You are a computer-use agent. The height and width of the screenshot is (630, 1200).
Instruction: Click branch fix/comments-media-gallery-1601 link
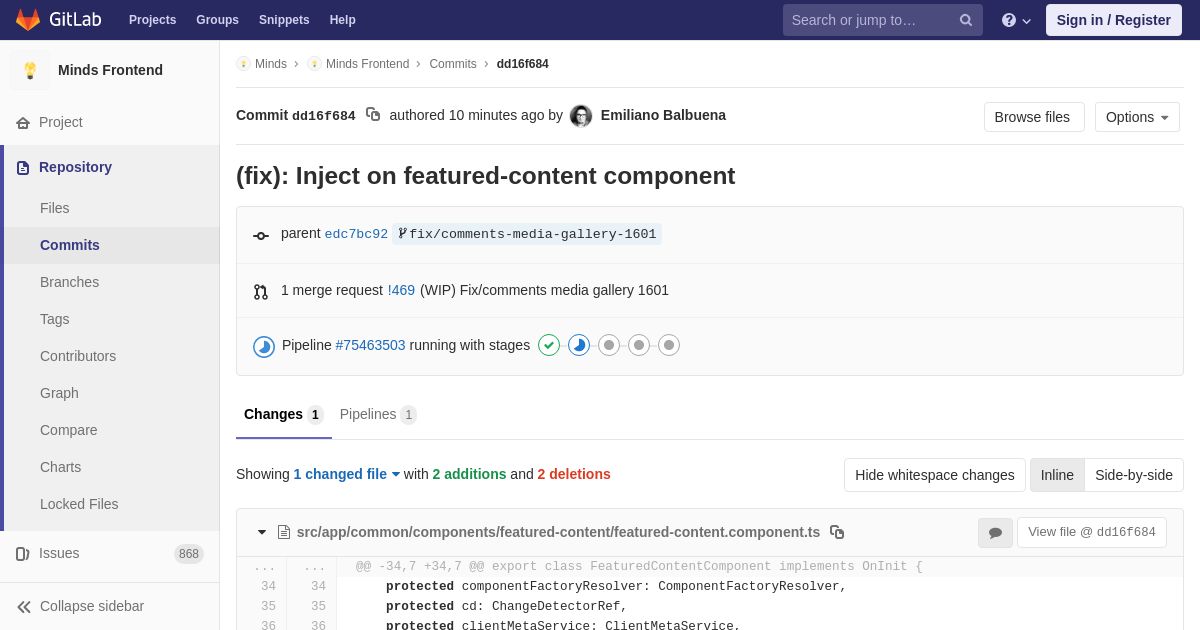point(527,234)
